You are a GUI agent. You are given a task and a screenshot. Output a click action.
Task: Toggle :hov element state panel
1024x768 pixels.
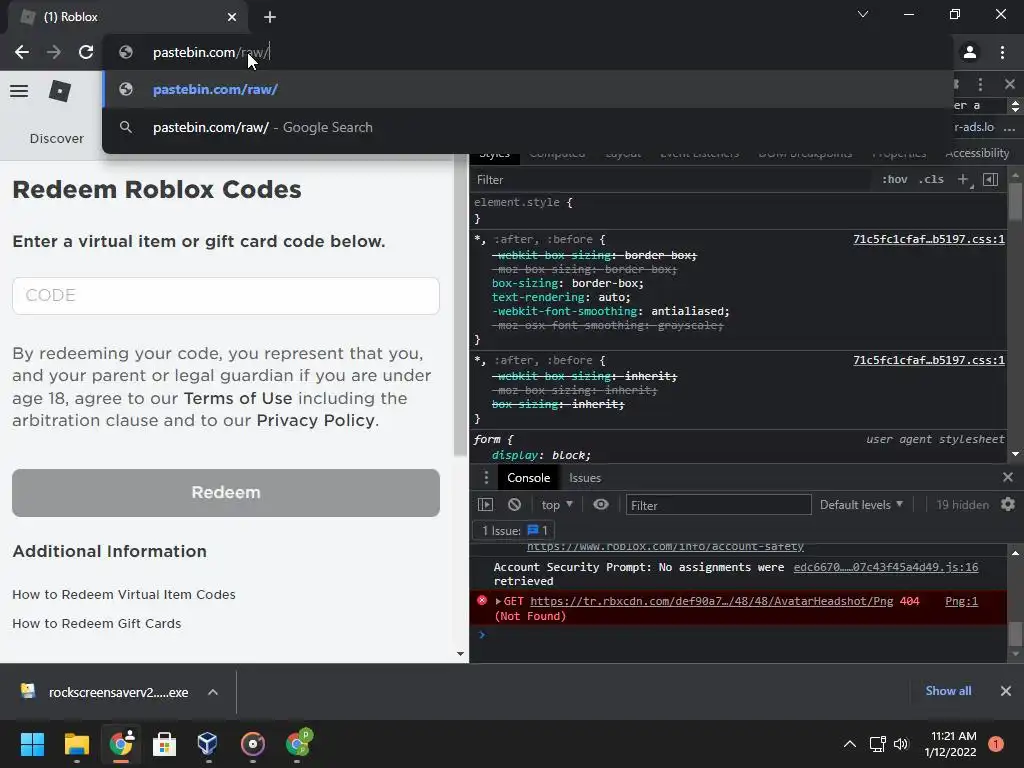[x=895, y=180]
